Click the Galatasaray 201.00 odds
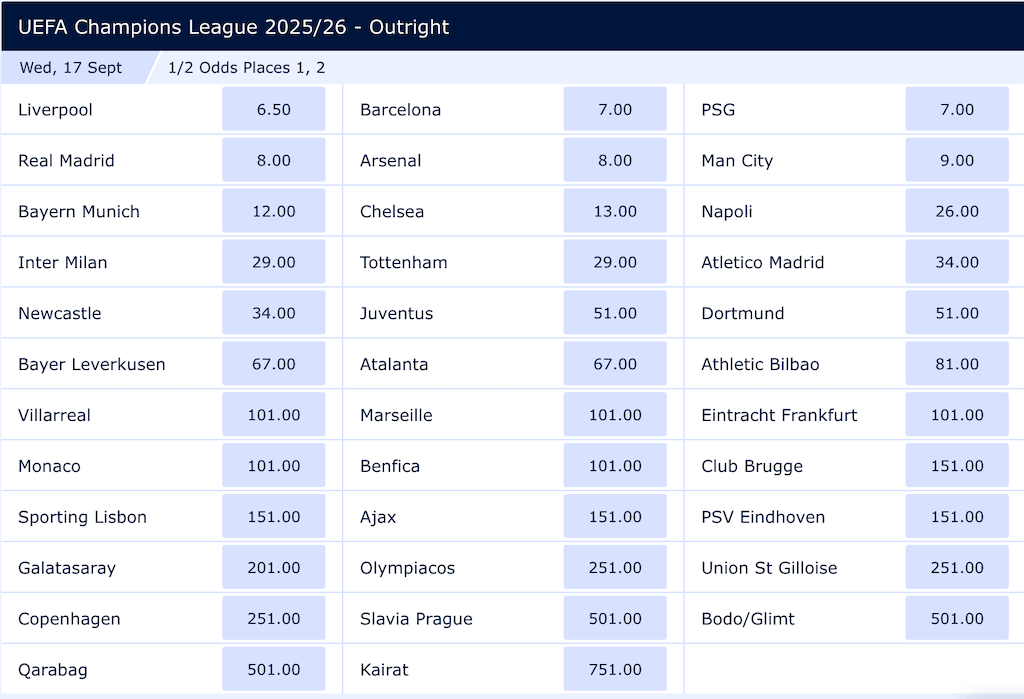The width and height of the screenshot is (1024, 699). click(273, 567)
